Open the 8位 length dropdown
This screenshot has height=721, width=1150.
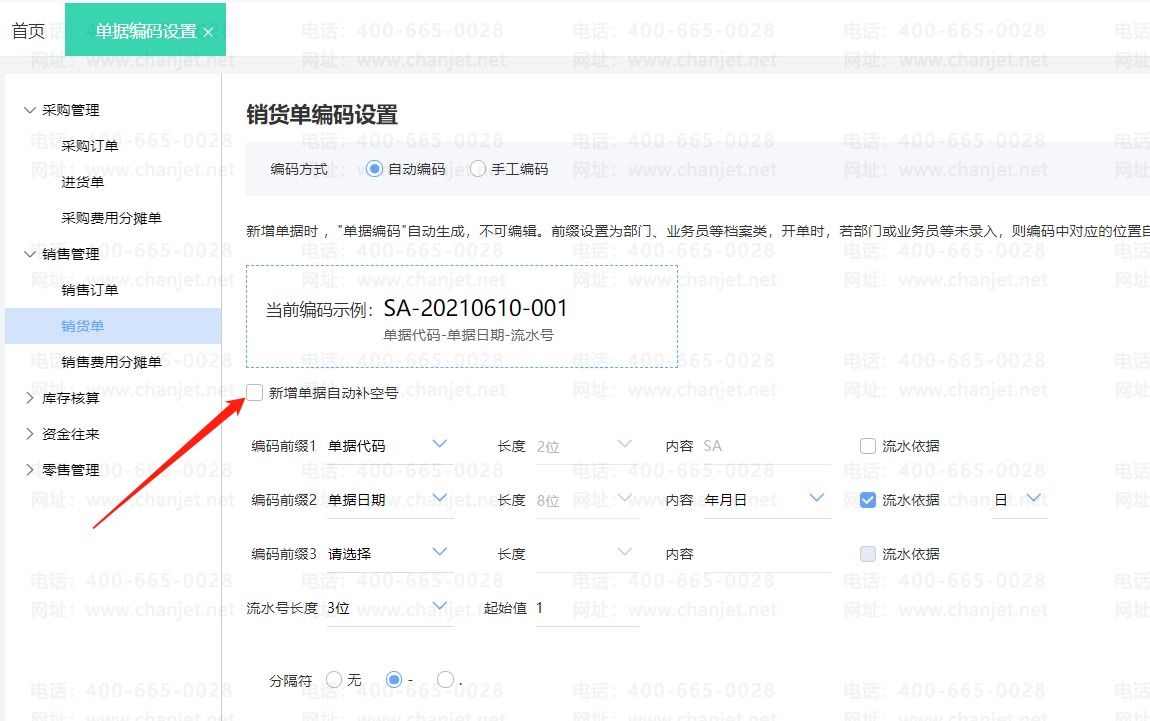586,500
